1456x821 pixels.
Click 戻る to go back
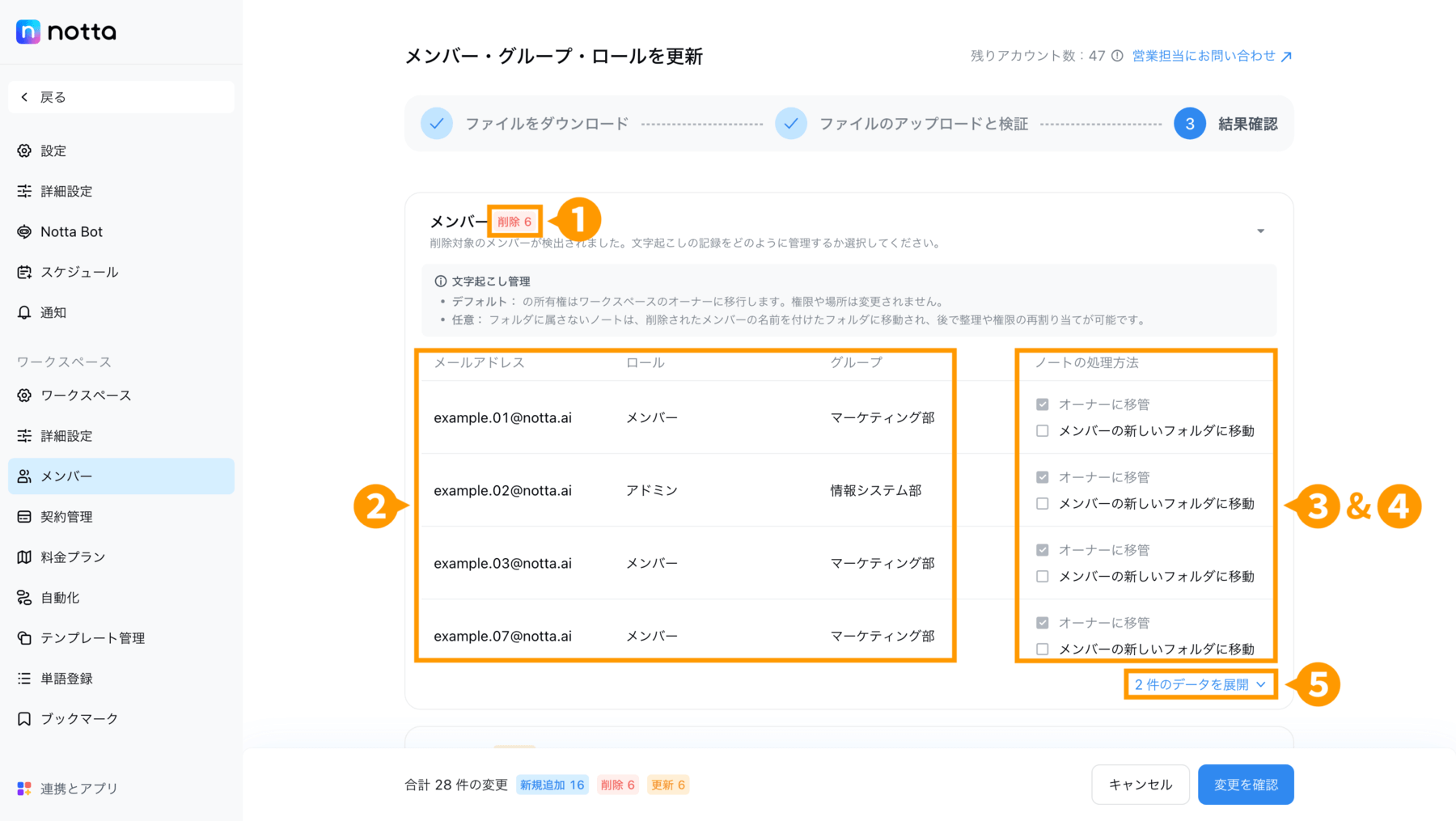click(121, 97)
